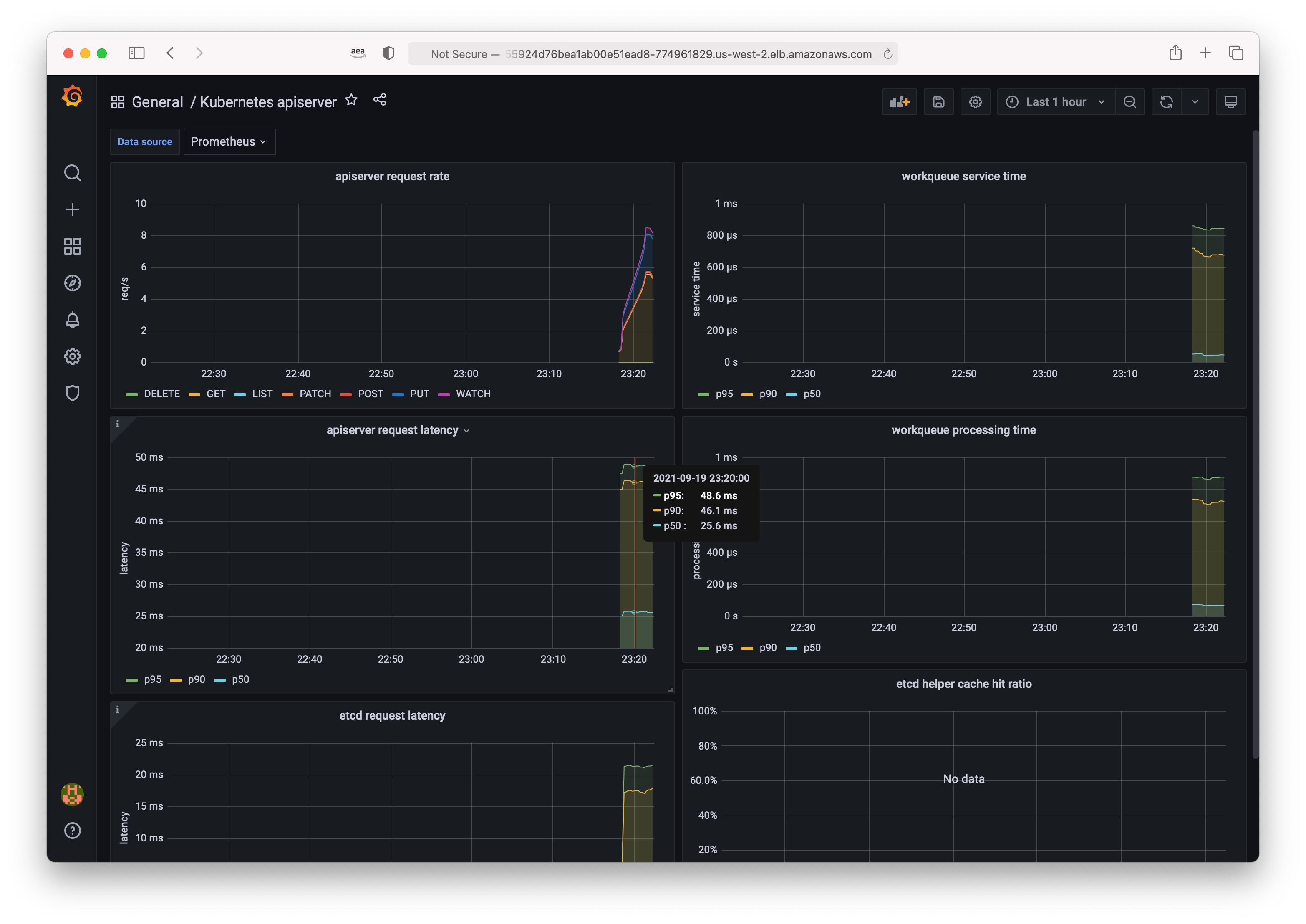Viewport: 1306px width, 924px height.
Task: Open the user profile avatar
Action: (72, 795)
